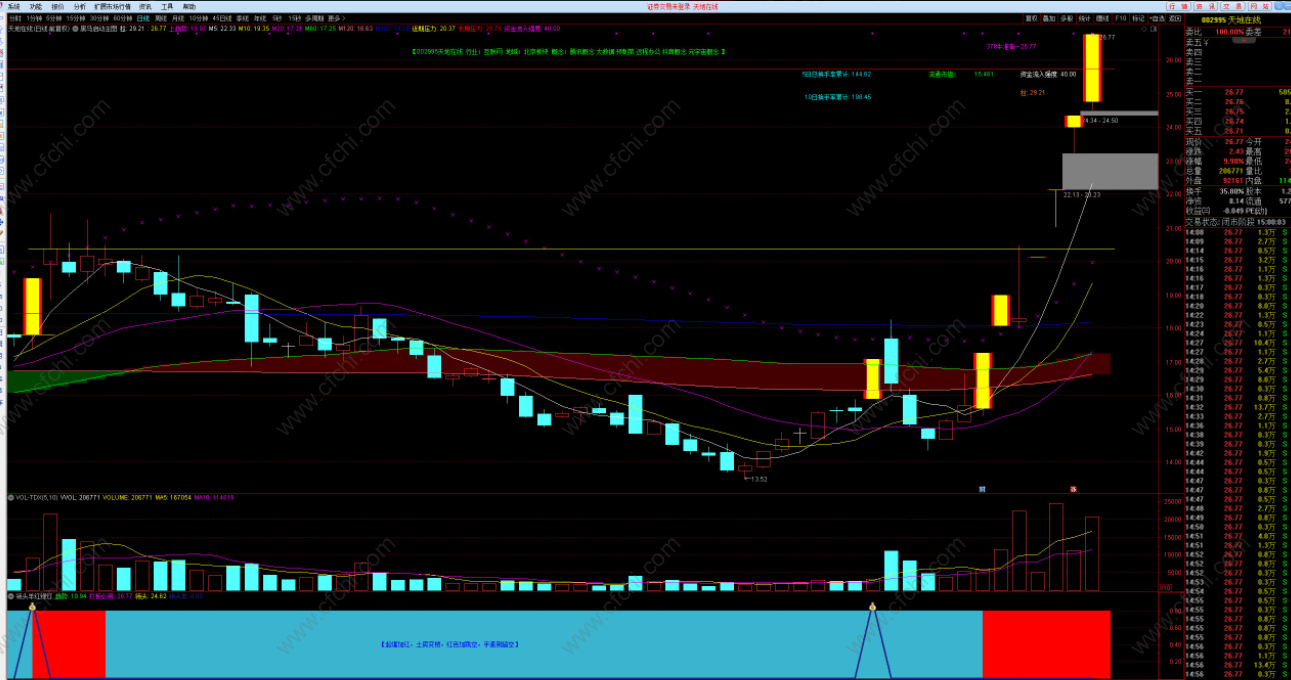Click the 返回 chart toolbar button
Viewport: 1291px width, 680px height.
1175,18
